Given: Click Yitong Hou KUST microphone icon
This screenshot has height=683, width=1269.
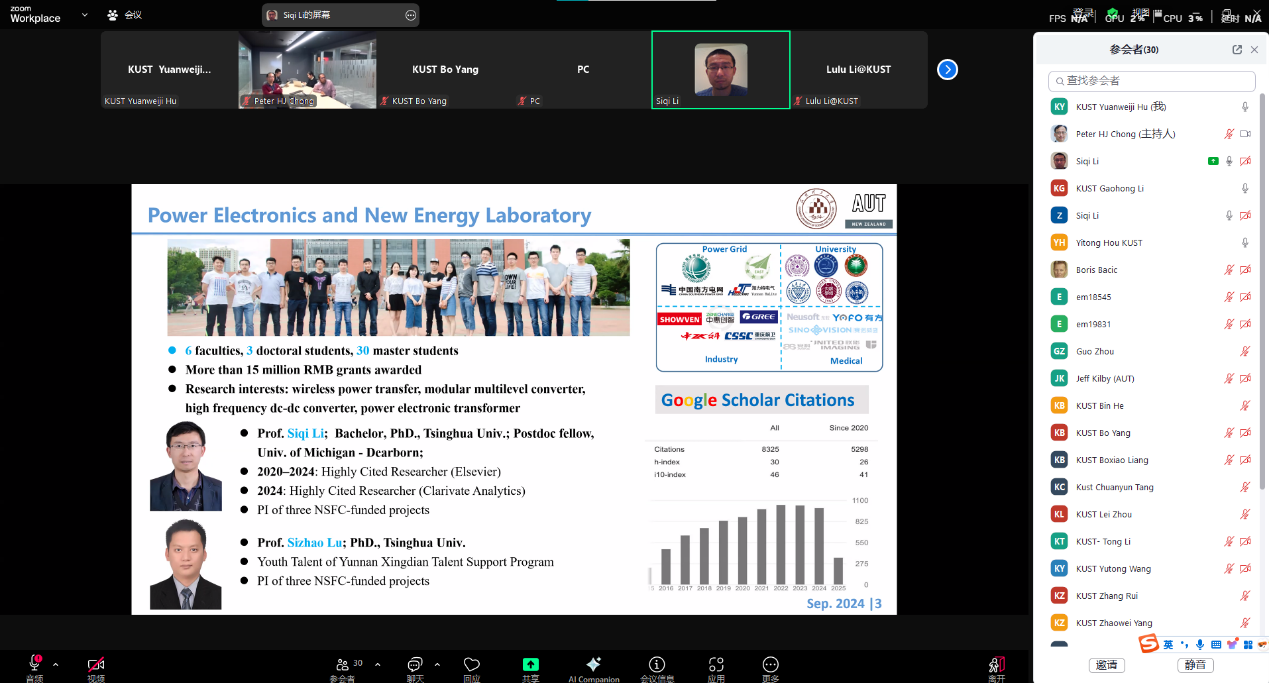Looking at the screenshot, I should pyautogui.click(x=1245, y=242).
